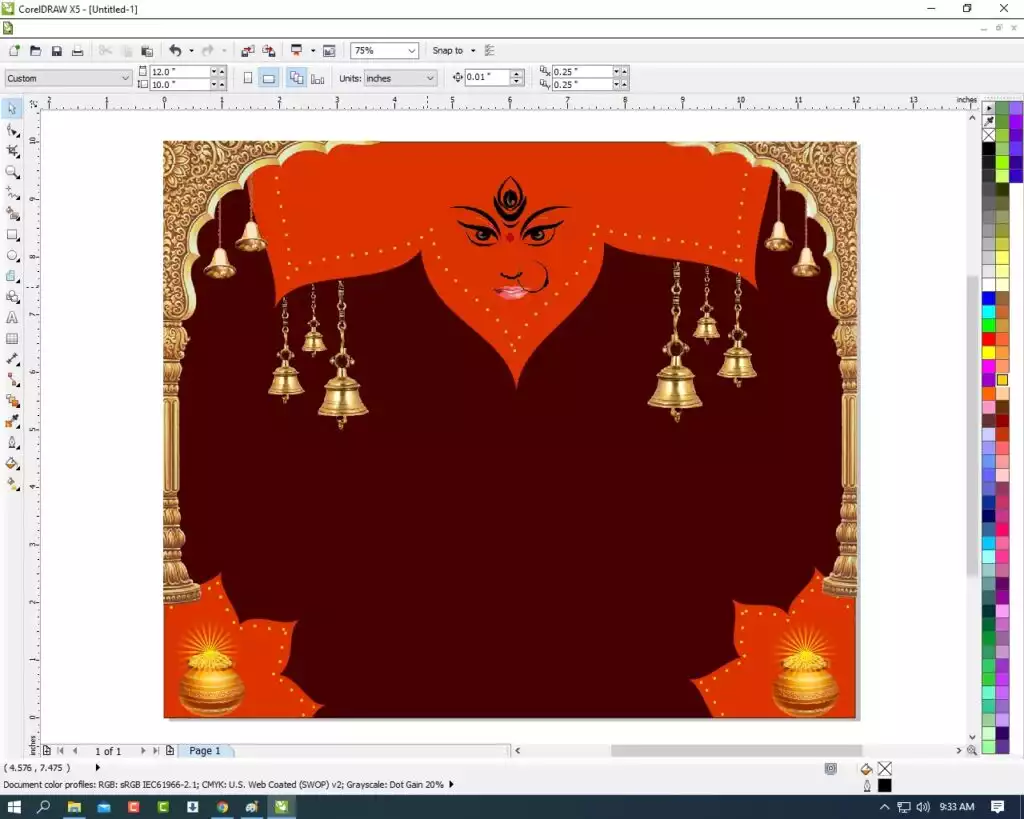Pick the yellow swatch in the palette
Viewport: 1024px width, 819px height.
coord(989,353)
